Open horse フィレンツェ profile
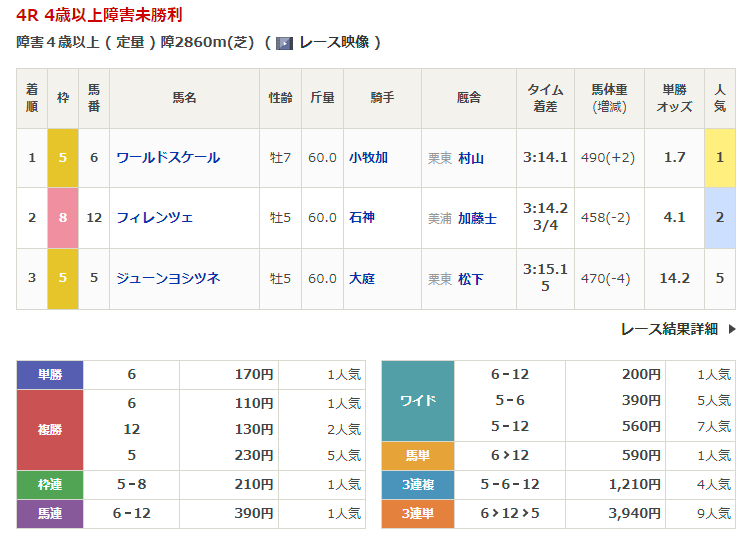Screen dimensions: 751x541 [x=154, y=217]
